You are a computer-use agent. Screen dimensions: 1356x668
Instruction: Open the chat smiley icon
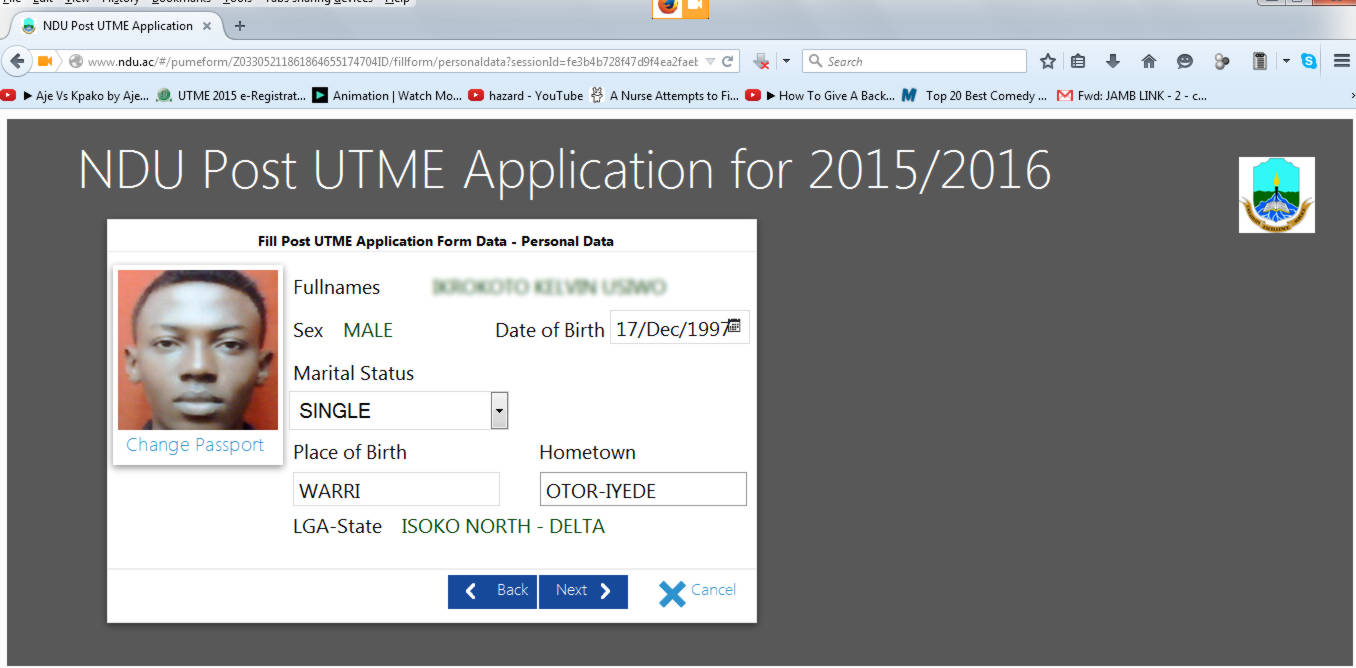[1185, 61]
